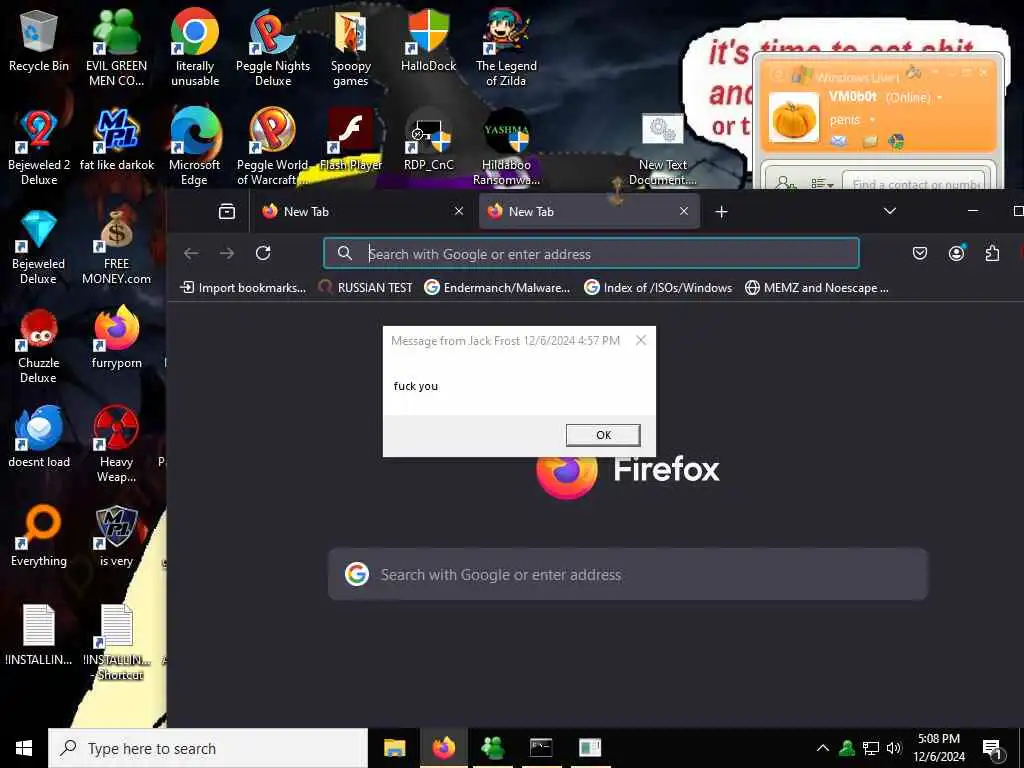Click the Google search box on the New Tab page
1024x768 pixels.
[628, 574]
